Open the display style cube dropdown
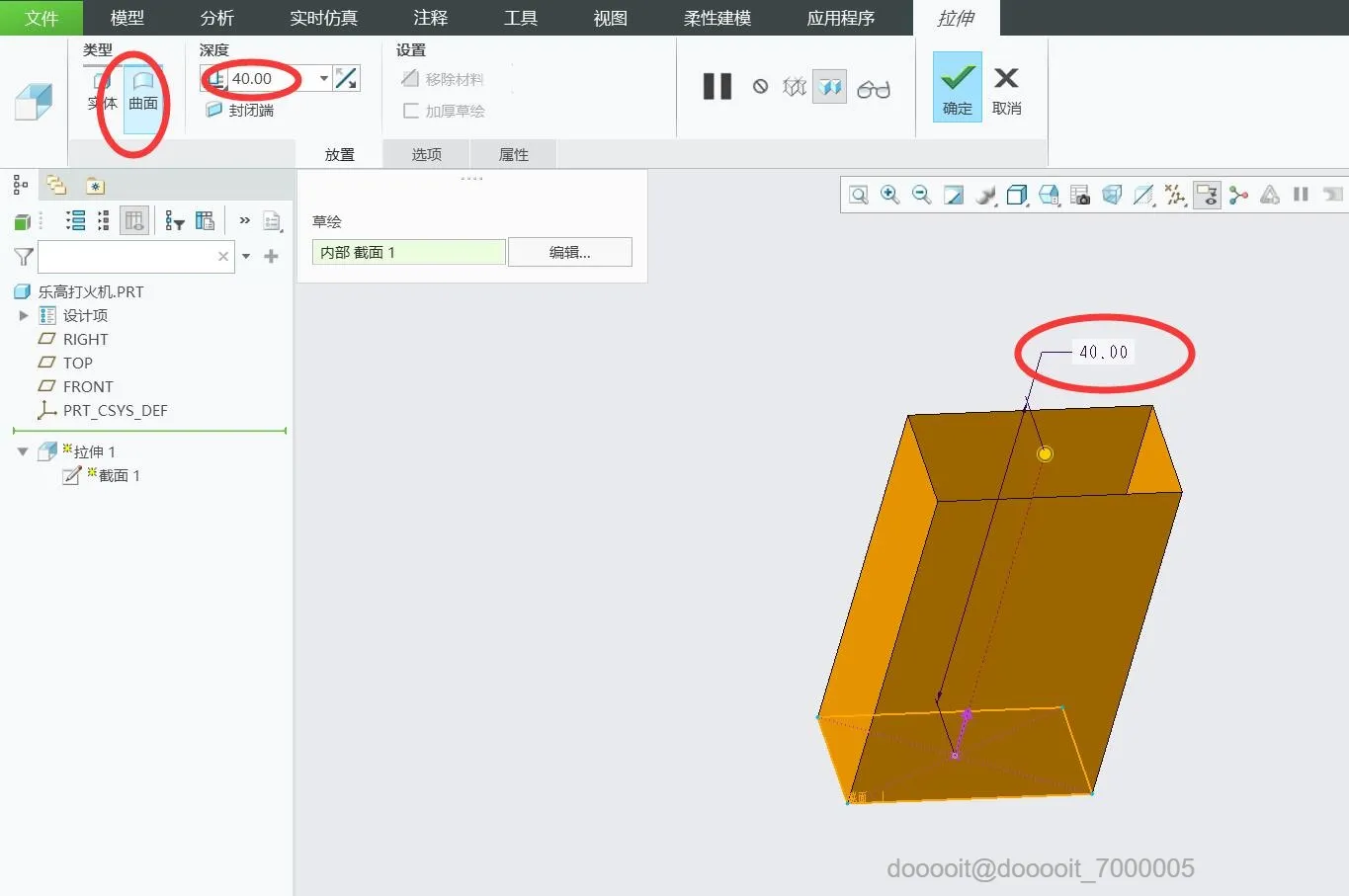This screenshot has height=896, width=1349. tap(1017, 195)
